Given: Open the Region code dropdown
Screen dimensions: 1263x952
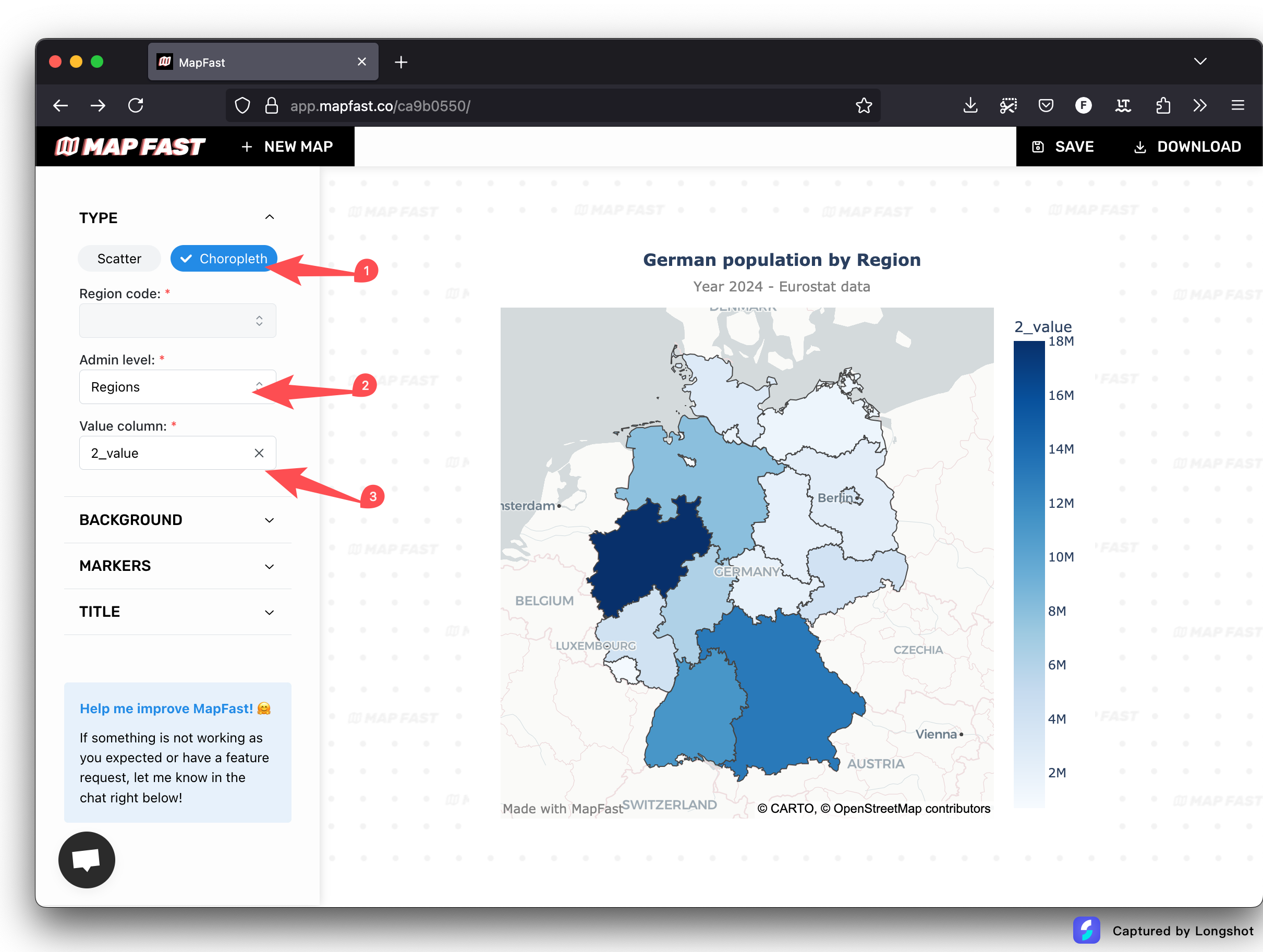Looking at the screenshot, I should click(178, 321).
